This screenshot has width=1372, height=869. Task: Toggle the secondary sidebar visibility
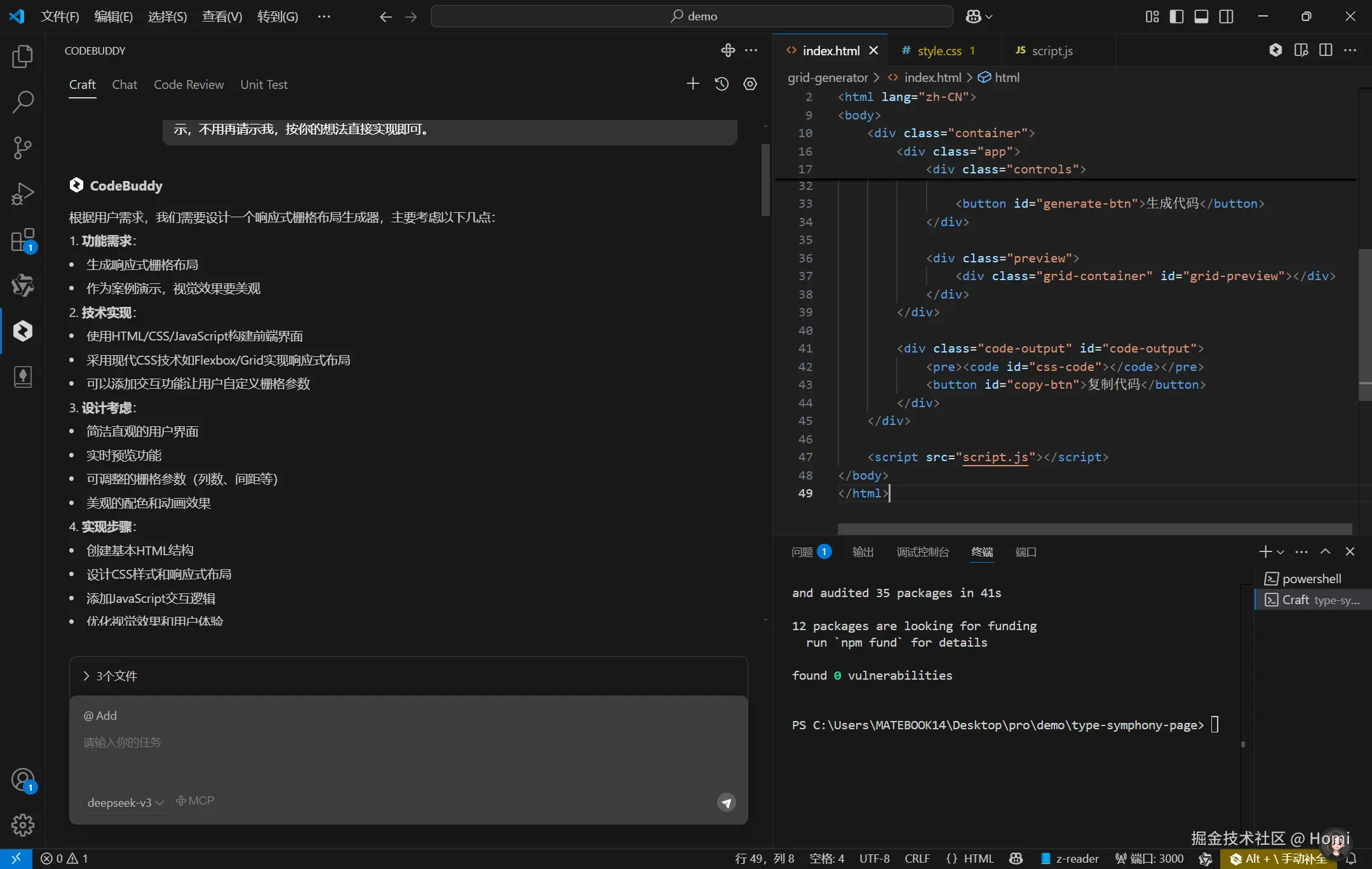(x=1227, y=17)
